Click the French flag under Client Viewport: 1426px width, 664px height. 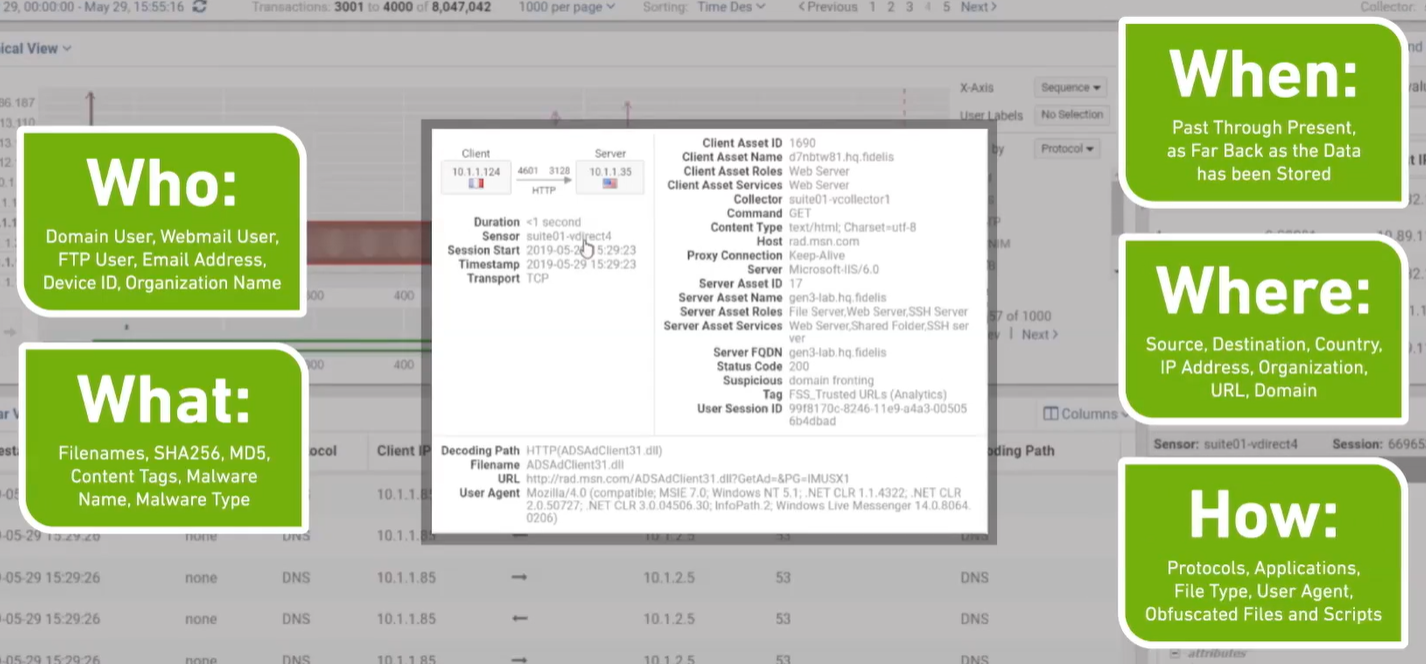click(476, 184)
